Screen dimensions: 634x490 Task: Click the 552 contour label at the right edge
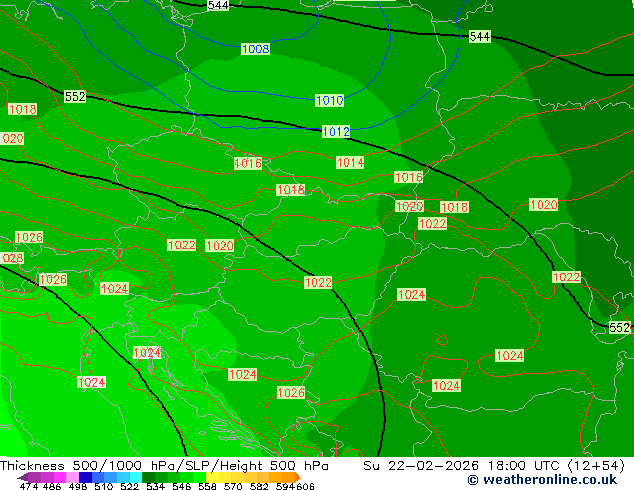(620, 327)
